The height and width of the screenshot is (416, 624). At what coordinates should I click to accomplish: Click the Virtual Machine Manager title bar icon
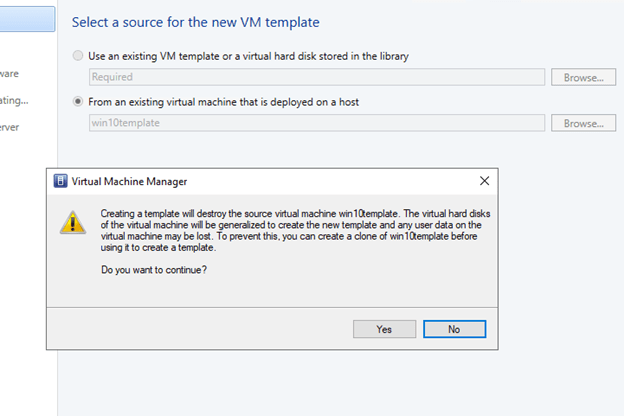[60, 182]
